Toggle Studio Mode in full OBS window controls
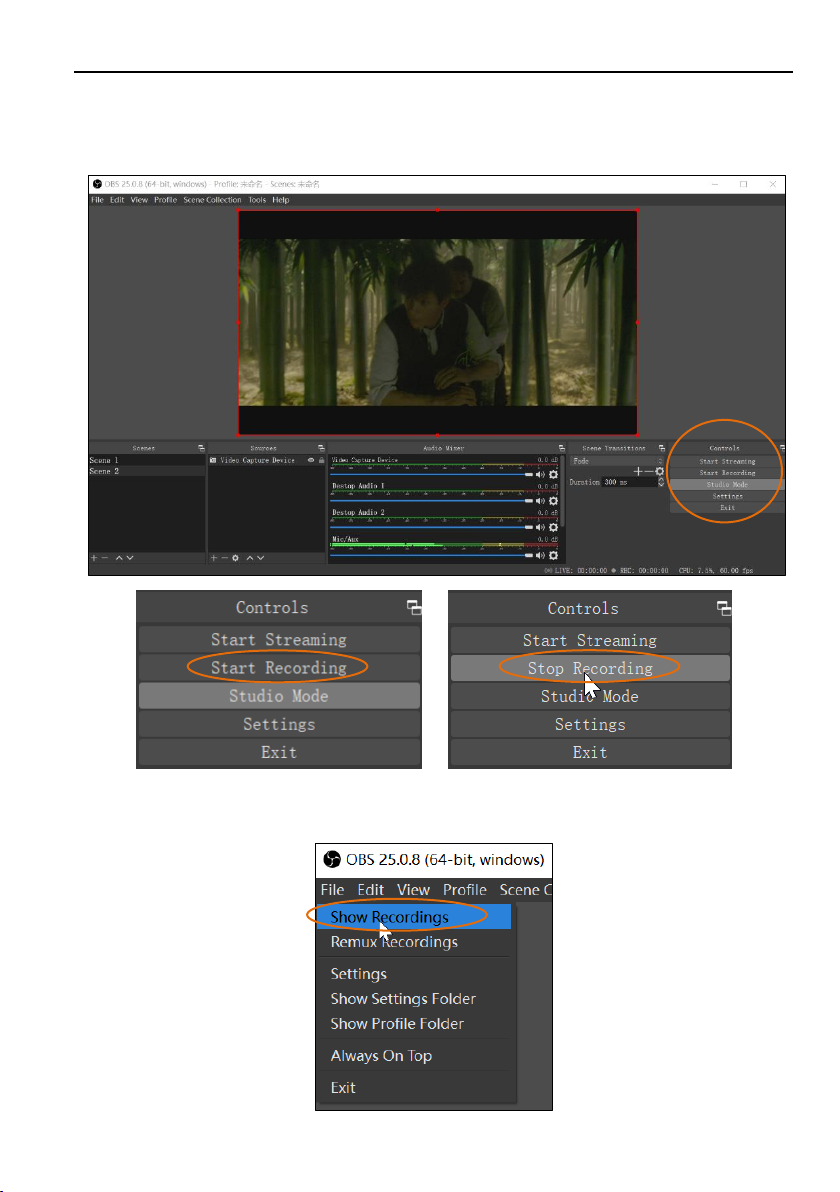 [x=727, y=484]
